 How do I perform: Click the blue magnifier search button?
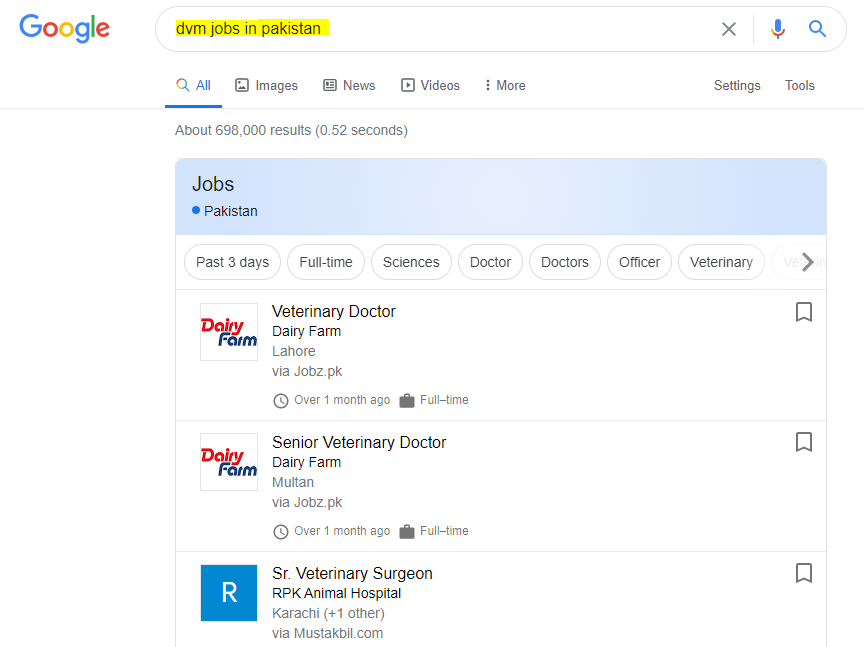tap(817, 29)
